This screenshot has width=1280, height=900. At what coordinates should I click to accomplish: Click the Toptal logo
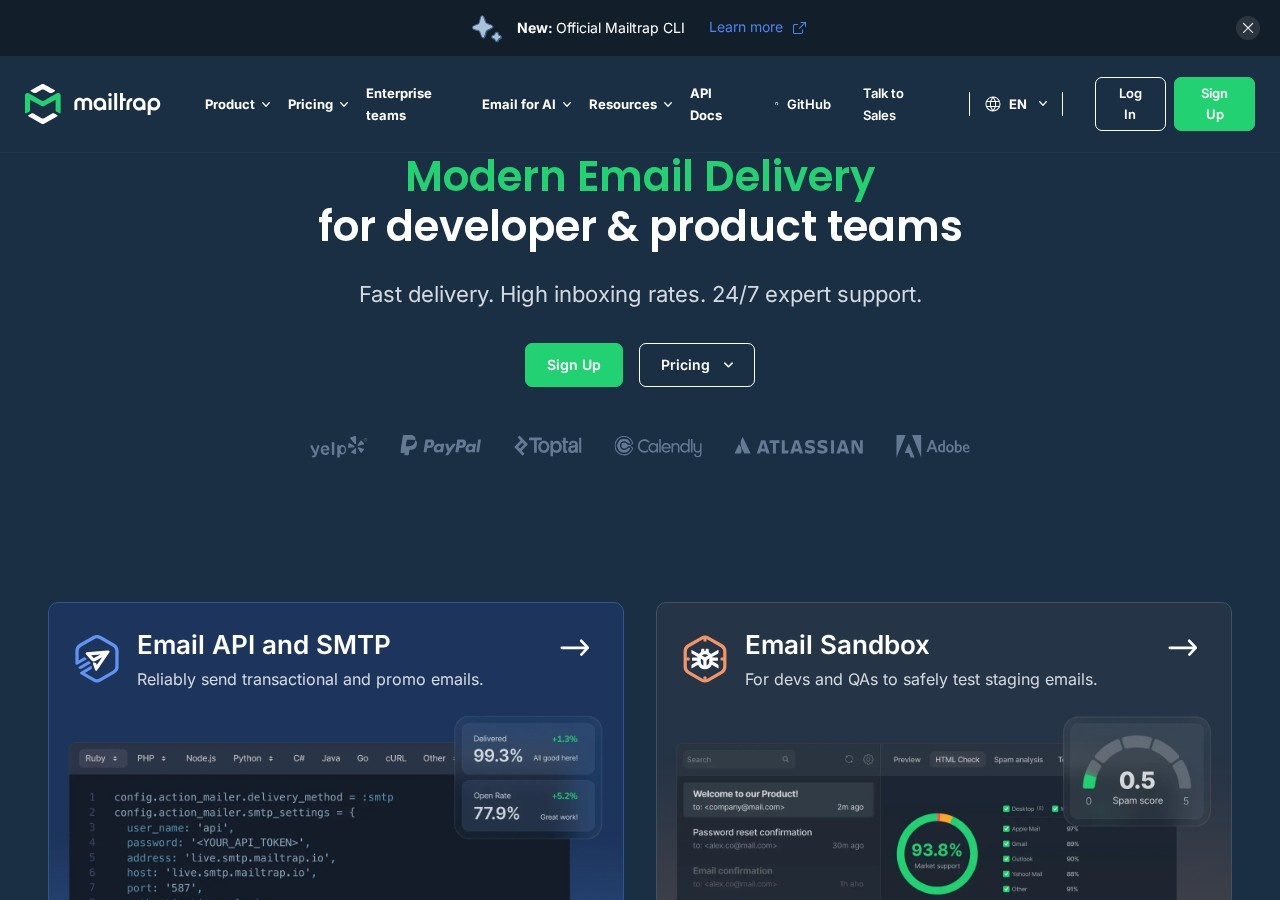click(x=548, y=446)
